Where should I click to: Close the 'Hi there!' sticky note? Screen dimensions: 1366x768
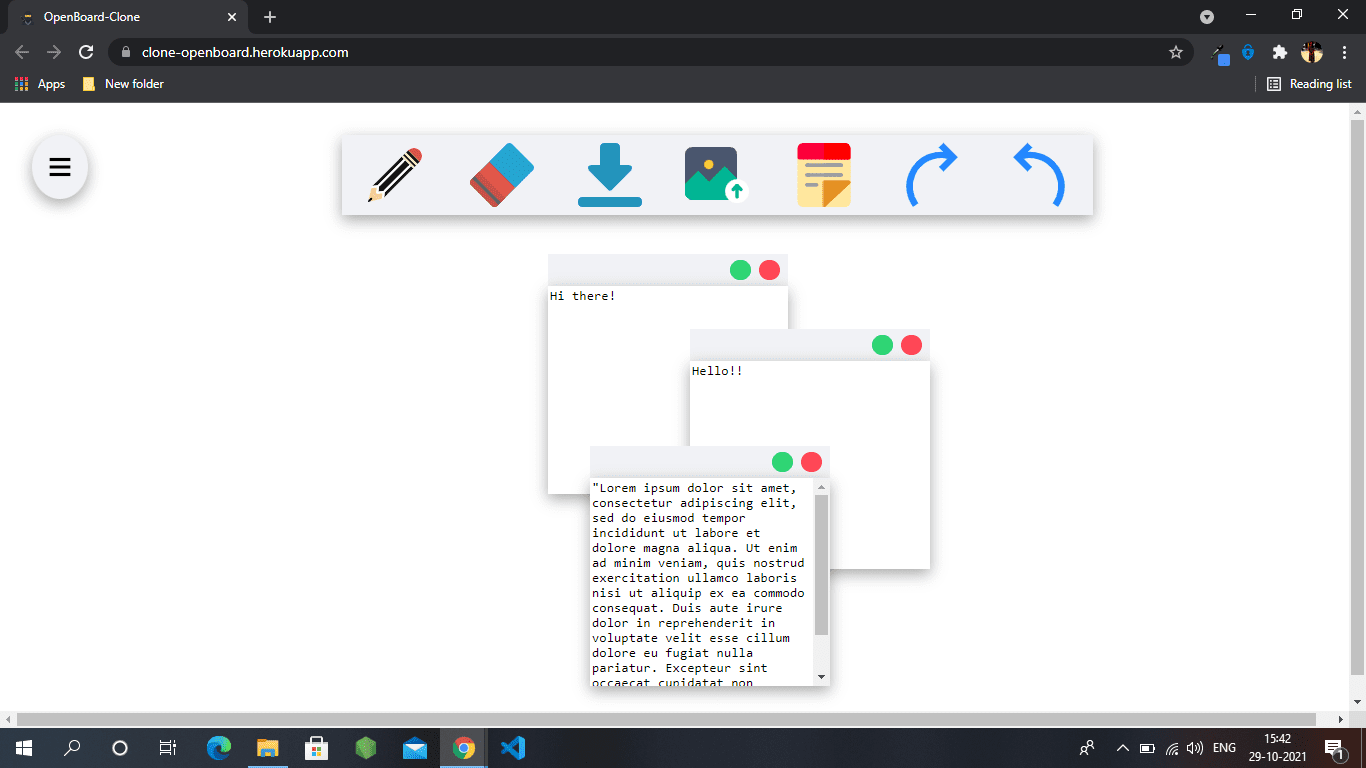point(769,270)
